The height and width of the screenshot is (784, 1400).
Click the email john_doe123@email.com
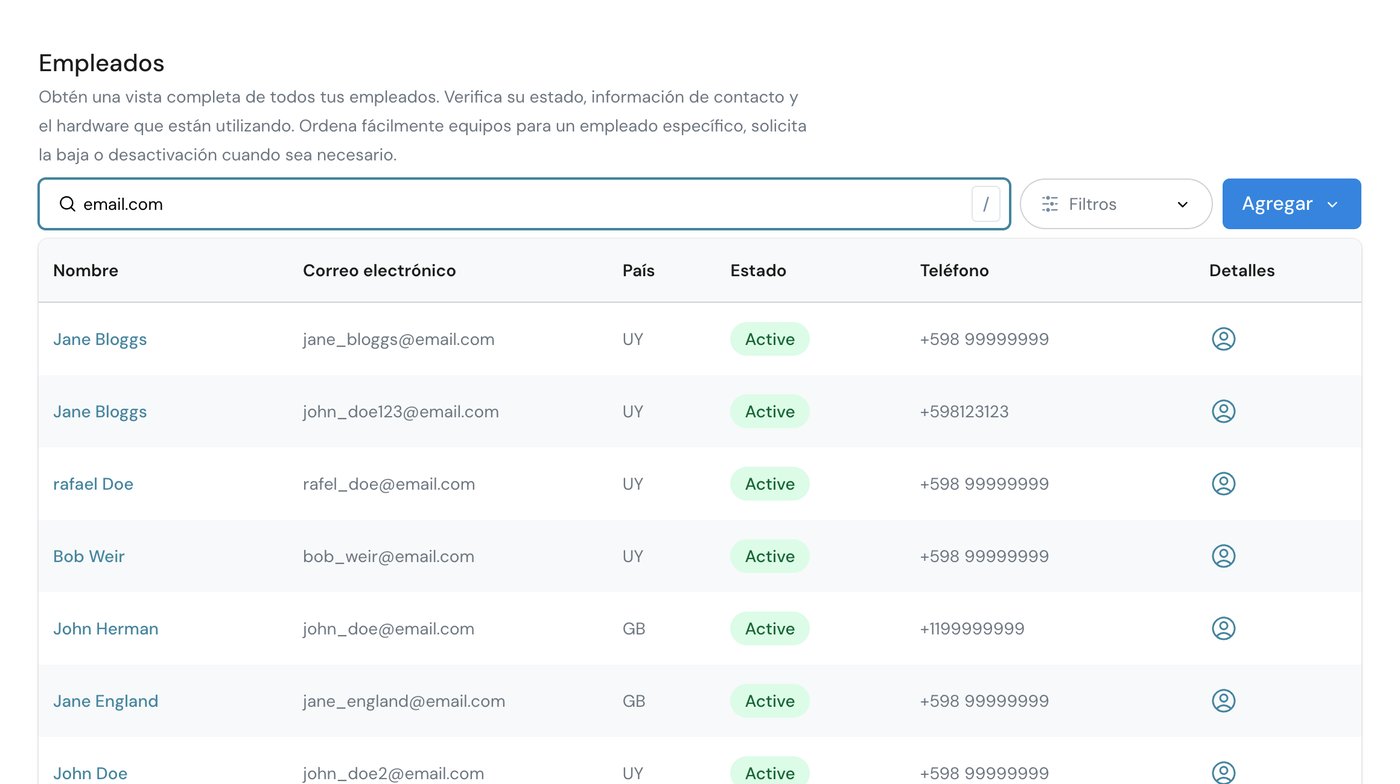(x=401, y=411)
